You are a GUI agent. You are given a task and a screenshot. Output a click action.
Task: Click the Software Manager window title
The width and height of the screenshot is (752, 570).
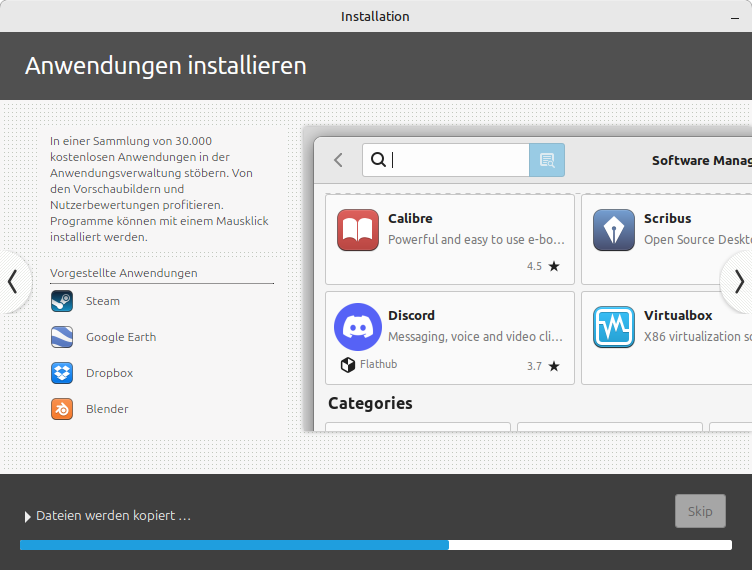[x=702, y=161]
